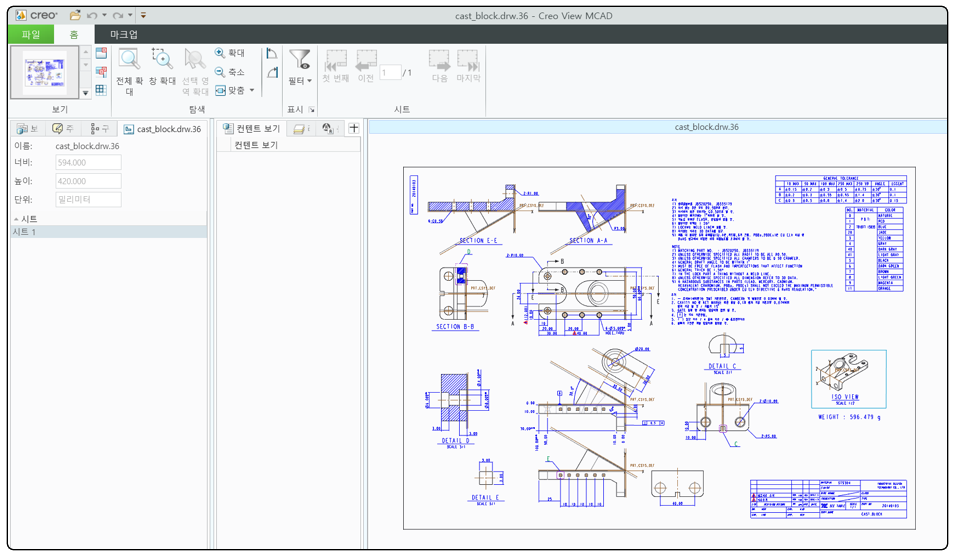Click the DETAIL E label in drawing
The height and width of the screenshot is (559, 955).
[x=485, y=497]
